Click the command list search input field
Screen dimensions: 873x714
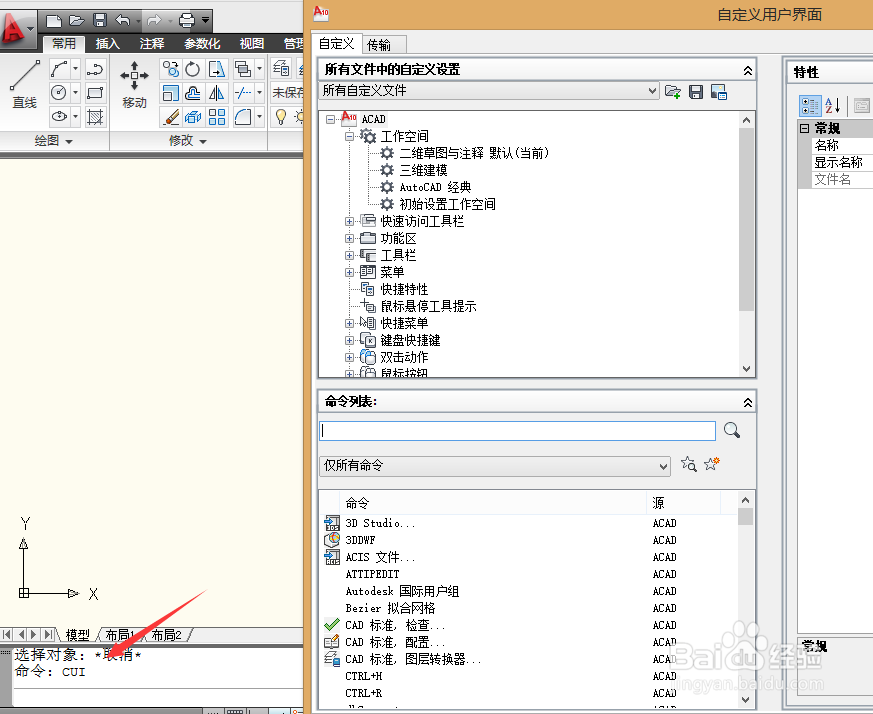tap(517, 431)
